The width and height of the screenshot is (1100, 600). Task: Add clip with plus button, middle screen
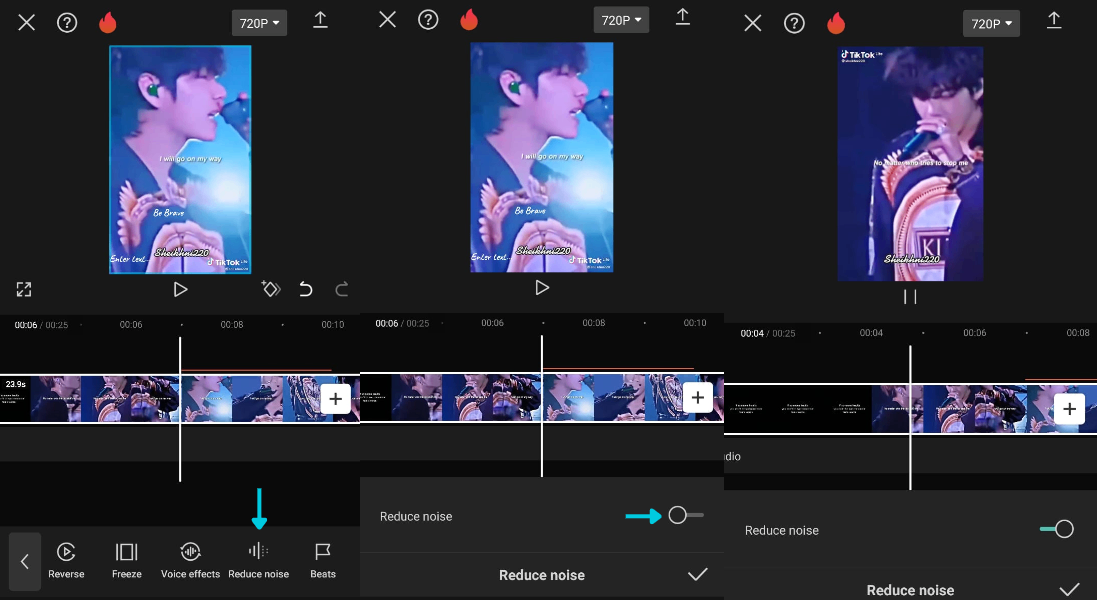[697, 397]
